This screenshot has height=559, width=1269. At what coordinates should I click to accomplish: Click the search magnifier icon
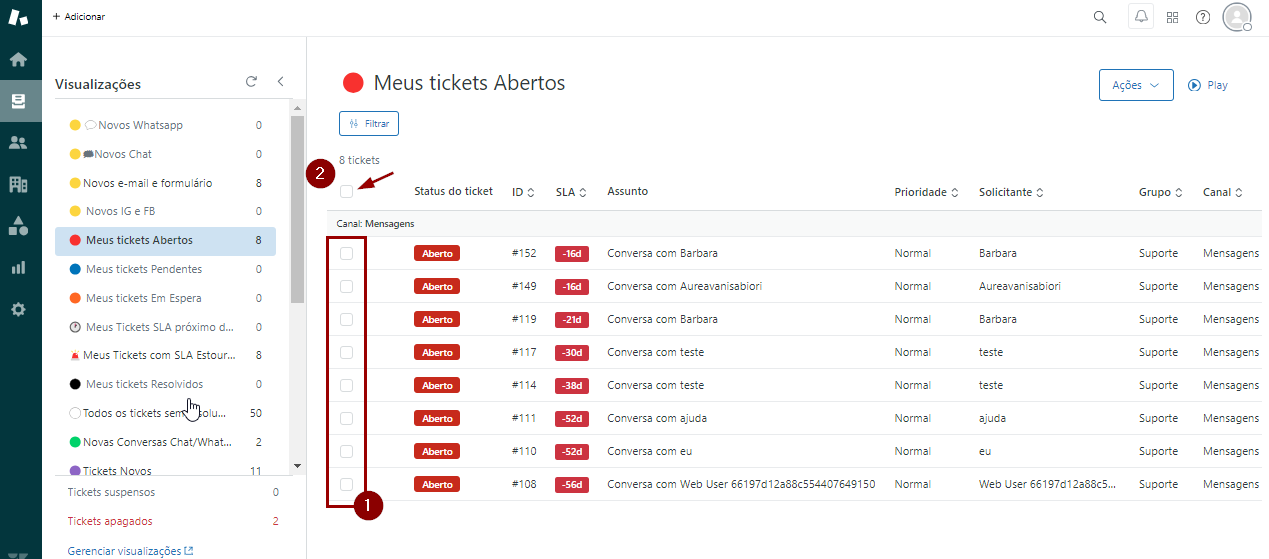point(1100,17)
